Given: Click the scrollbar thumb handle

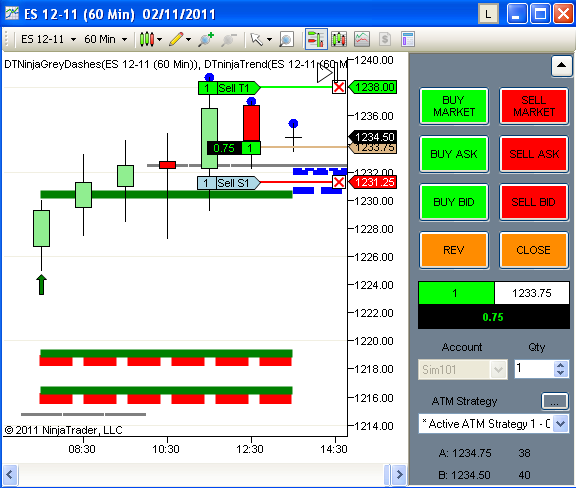Looking at the screenshot, I should tap(387, 474).
